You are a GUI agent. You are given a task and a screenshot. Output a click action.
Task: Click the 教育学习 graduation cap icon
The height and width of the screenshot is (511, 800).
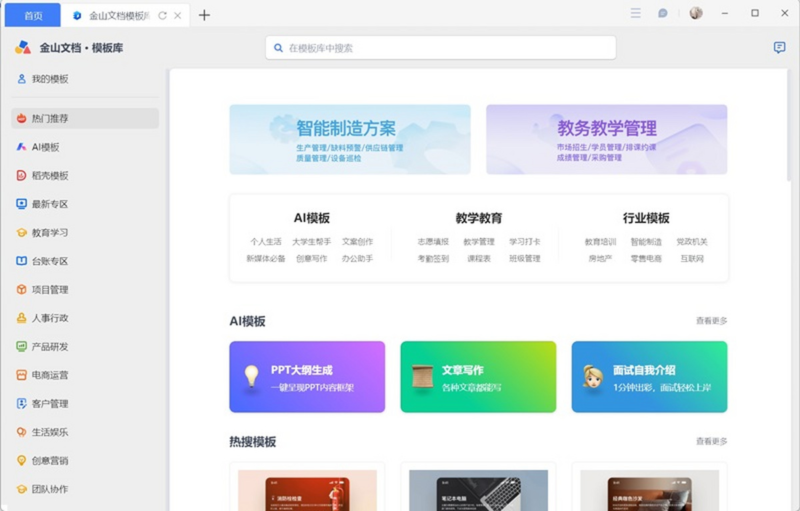(x=21, y=233)
